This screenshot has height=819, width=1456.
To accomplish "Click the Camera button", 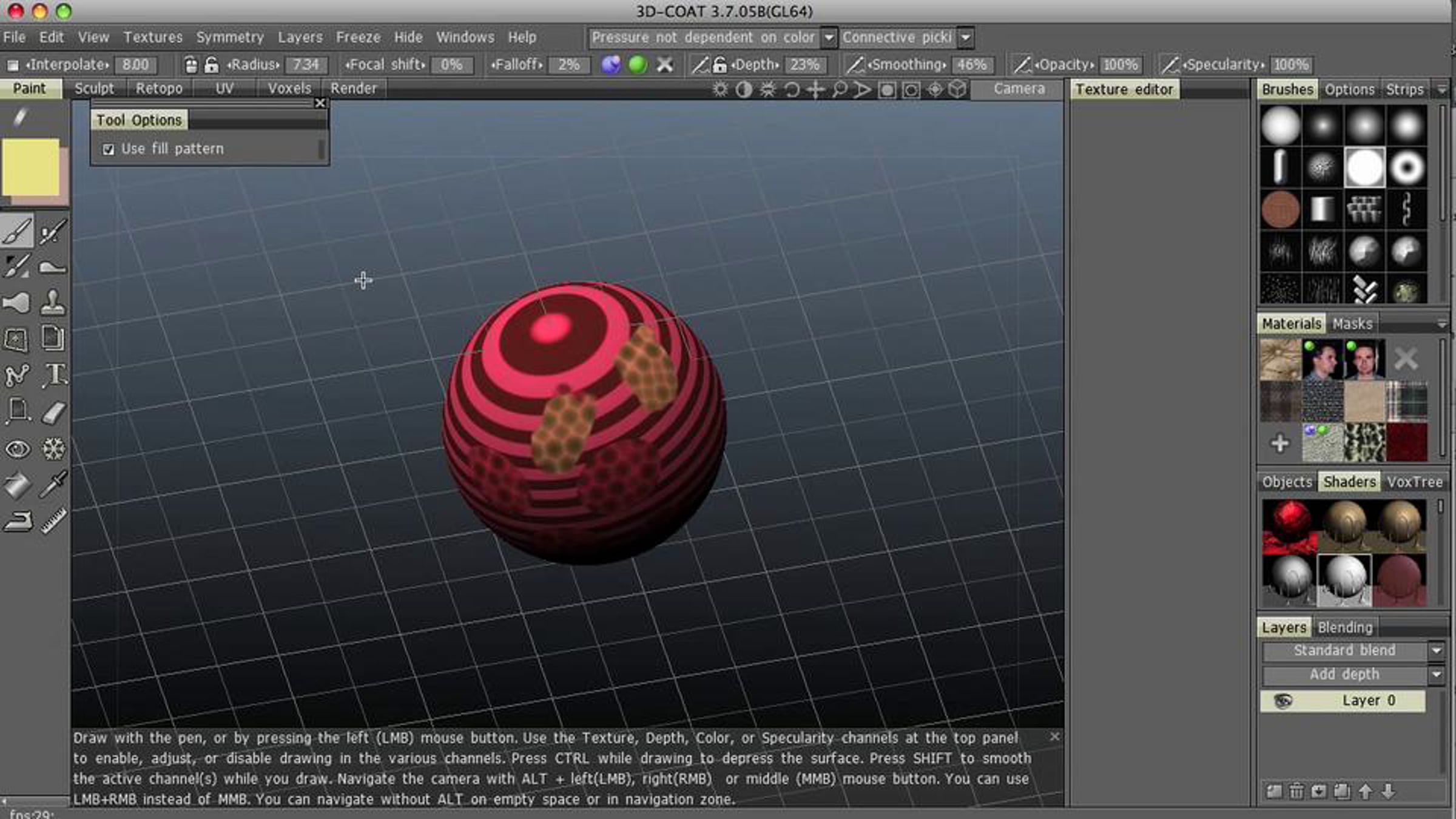I will 1019,89.
